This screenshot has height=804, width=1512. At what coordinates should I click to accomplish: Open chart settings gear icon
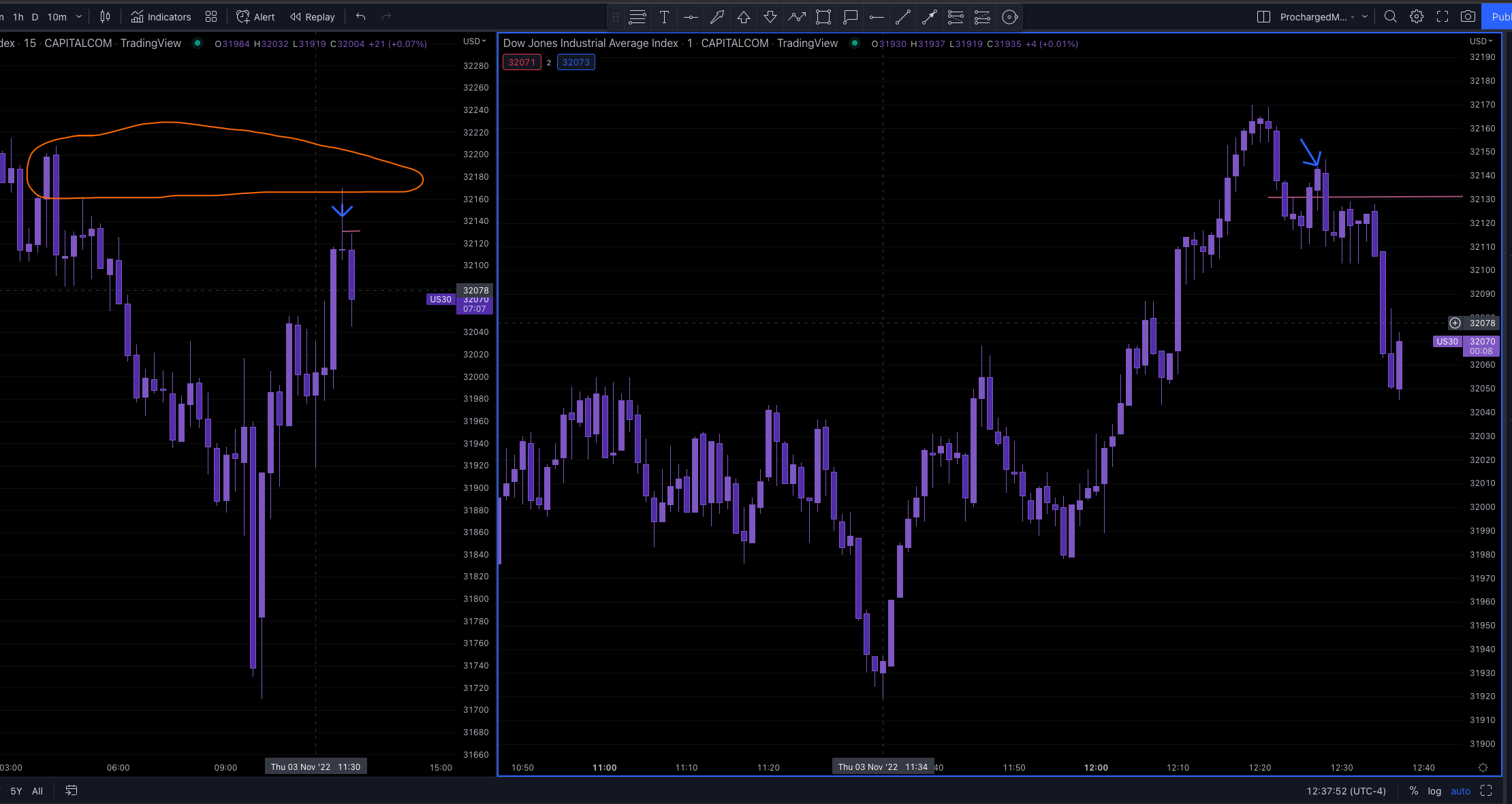(1417, 17)
